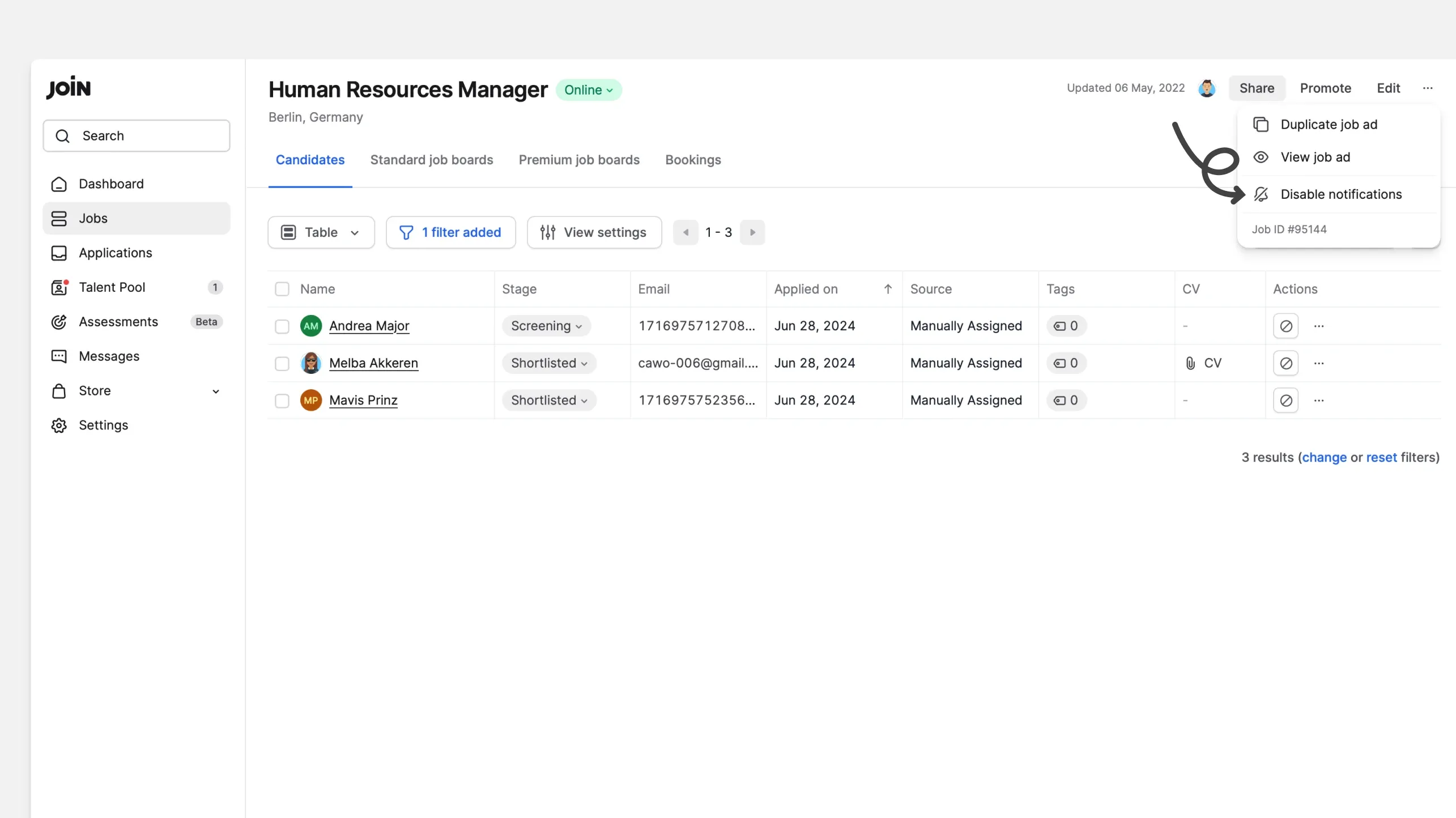This screenshot has width=1456, height=818.
Task: Open the 1 filter added button
Action: tap(451, 232)
